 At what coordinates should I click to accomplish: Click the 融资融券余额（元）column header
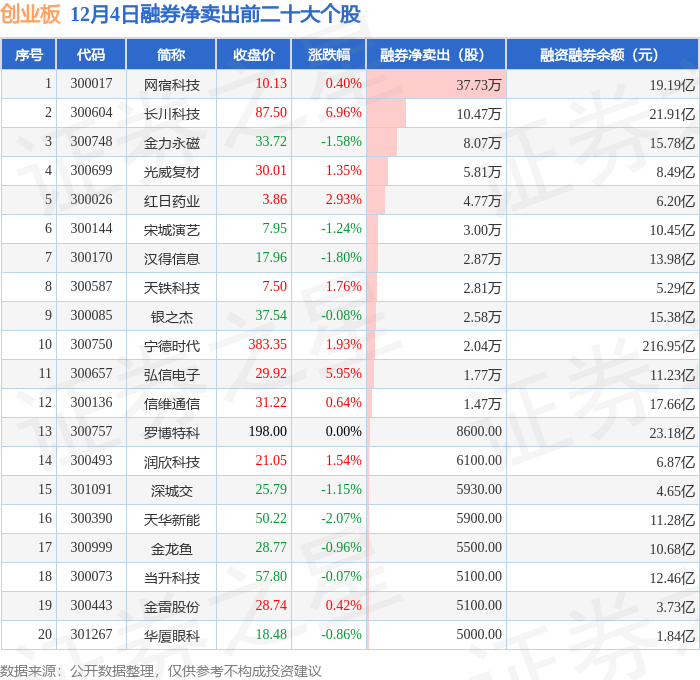pos(602,54)
